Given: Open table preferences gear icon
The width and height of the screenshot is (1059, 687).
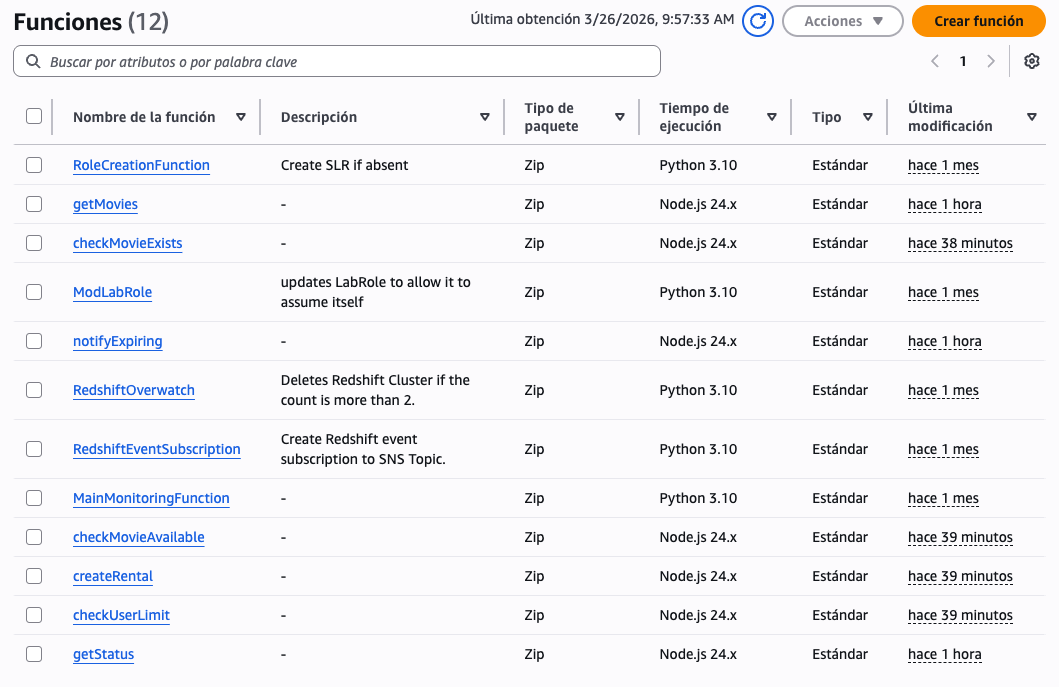Looking at the screenshot, I should pyautogui.click(x=1032, y=61).
